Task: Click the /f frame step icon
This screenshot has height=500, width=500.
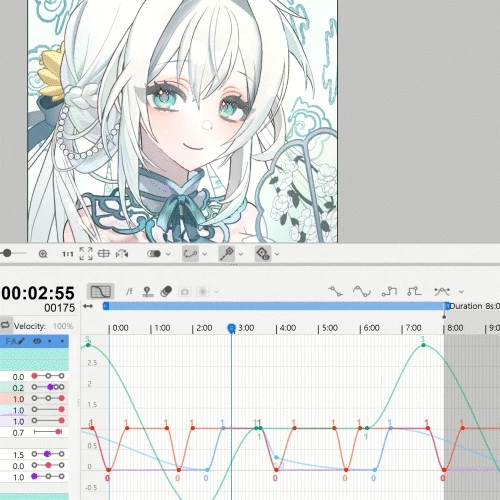Action: (129, 292)
